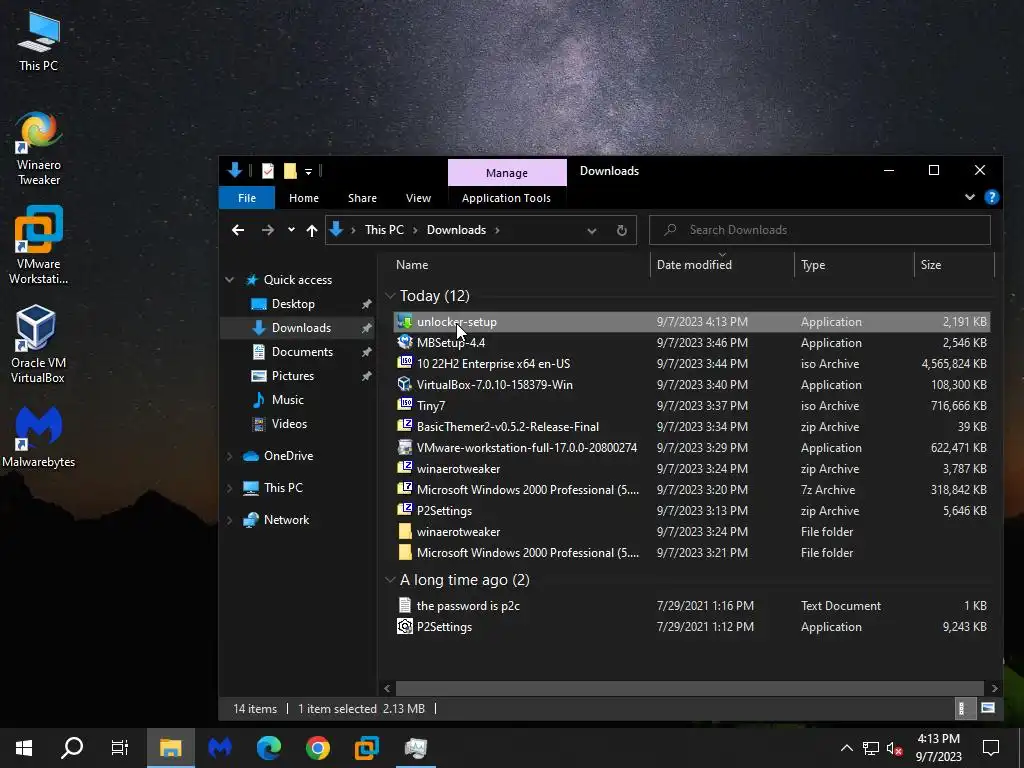Viewport: 1024px width, 768px height.
Task: Switch to Large icons view layout
Action: pyautogui.click(x=987, y=708)
